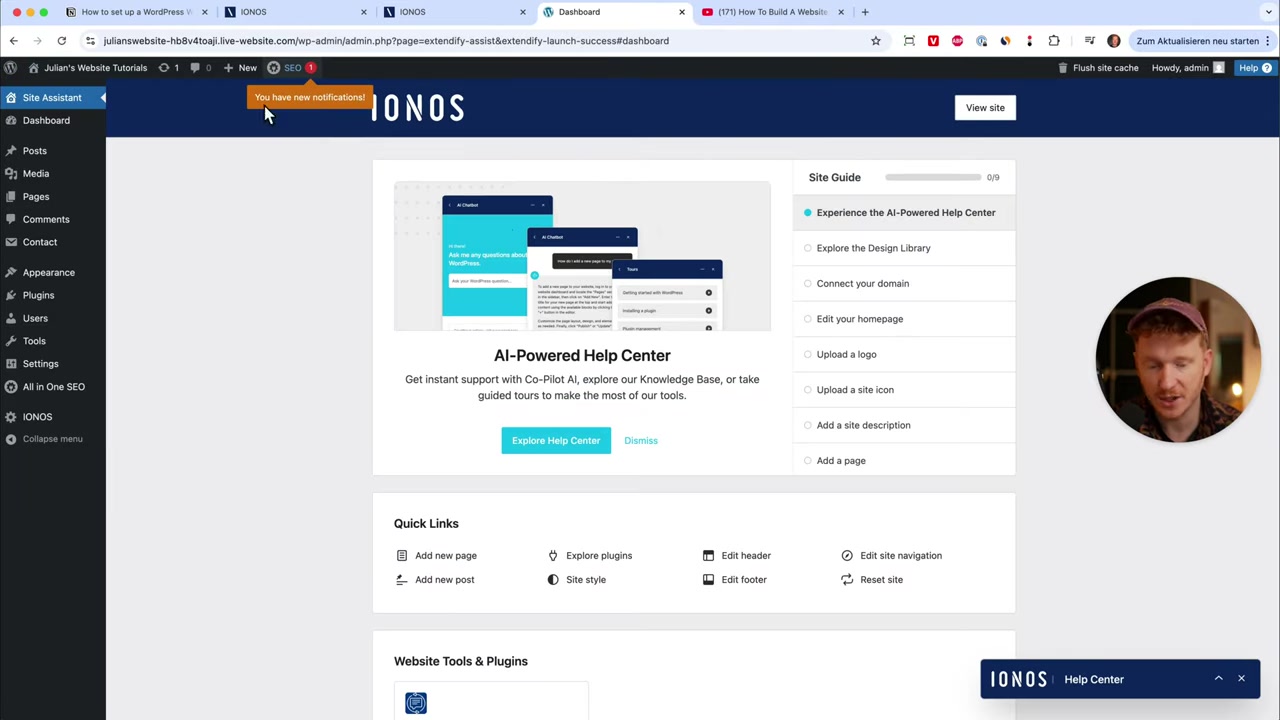Click the Site Guide progress bar

[x=933, y=177]
